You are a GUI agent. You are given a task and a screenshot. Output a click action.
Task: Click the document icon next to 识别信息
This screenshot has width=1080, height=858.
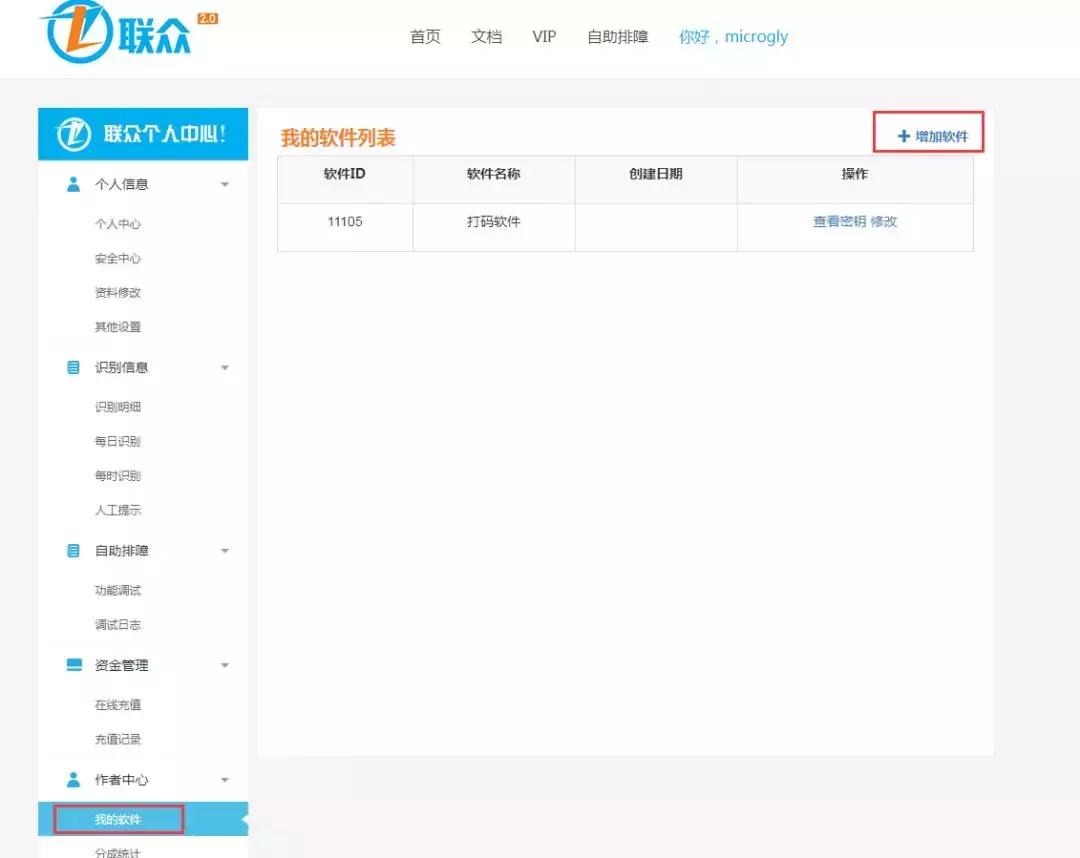click(72, 366)
